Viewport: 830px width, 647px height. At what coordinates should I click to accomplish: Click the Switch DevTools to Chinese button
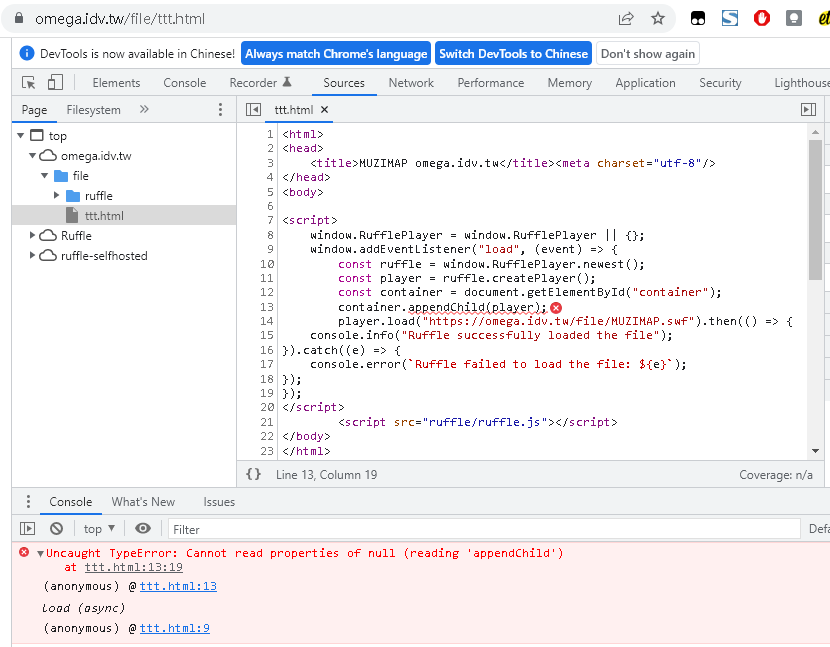513,52
